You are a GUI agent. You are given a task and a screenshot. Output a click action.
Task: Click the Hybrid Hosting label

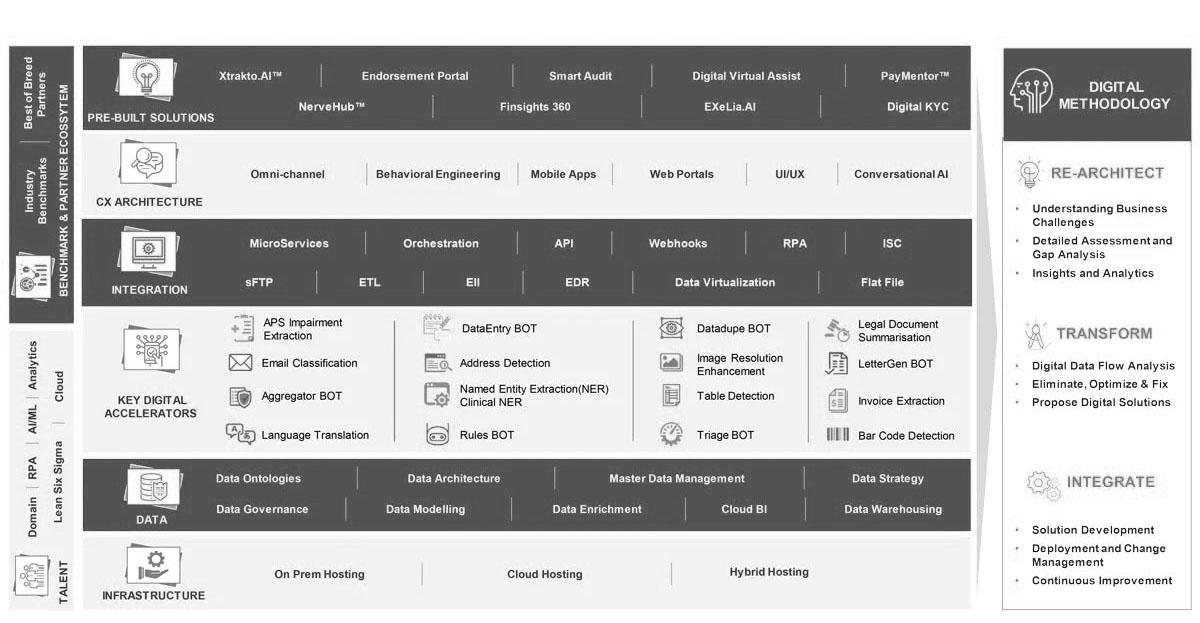(x=769, y=572)
